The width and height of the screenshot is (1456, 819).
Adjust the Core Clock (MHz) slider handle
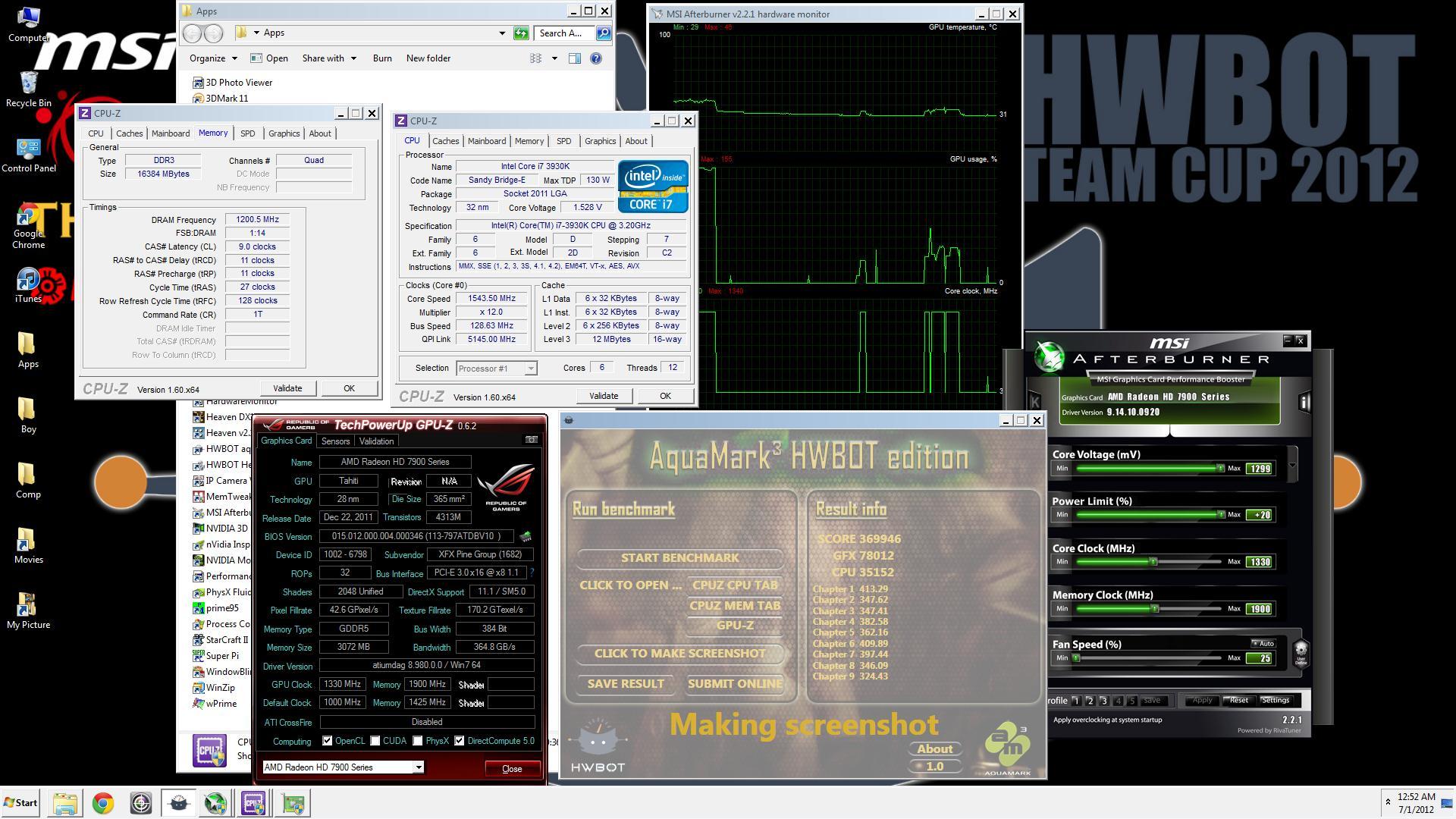coord(1153,562)
